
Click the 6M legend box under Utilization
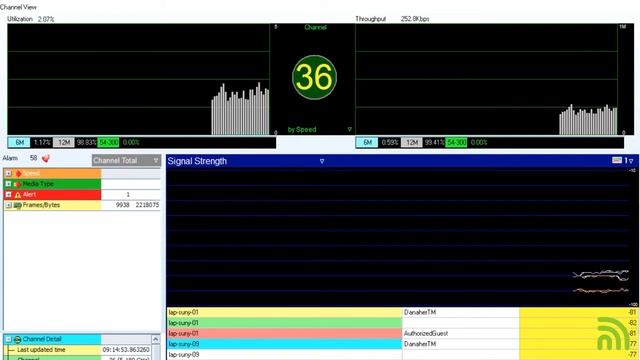pyautogui.click(x=19, y=142)
